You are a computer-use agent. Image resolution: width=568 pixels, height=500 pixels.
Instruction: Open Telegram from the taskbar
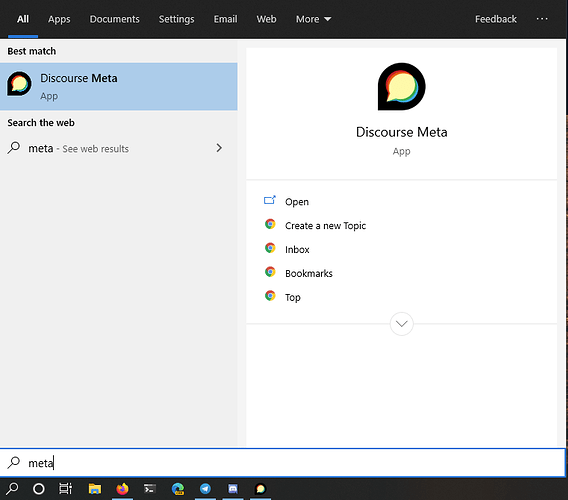tap(205, 489)
